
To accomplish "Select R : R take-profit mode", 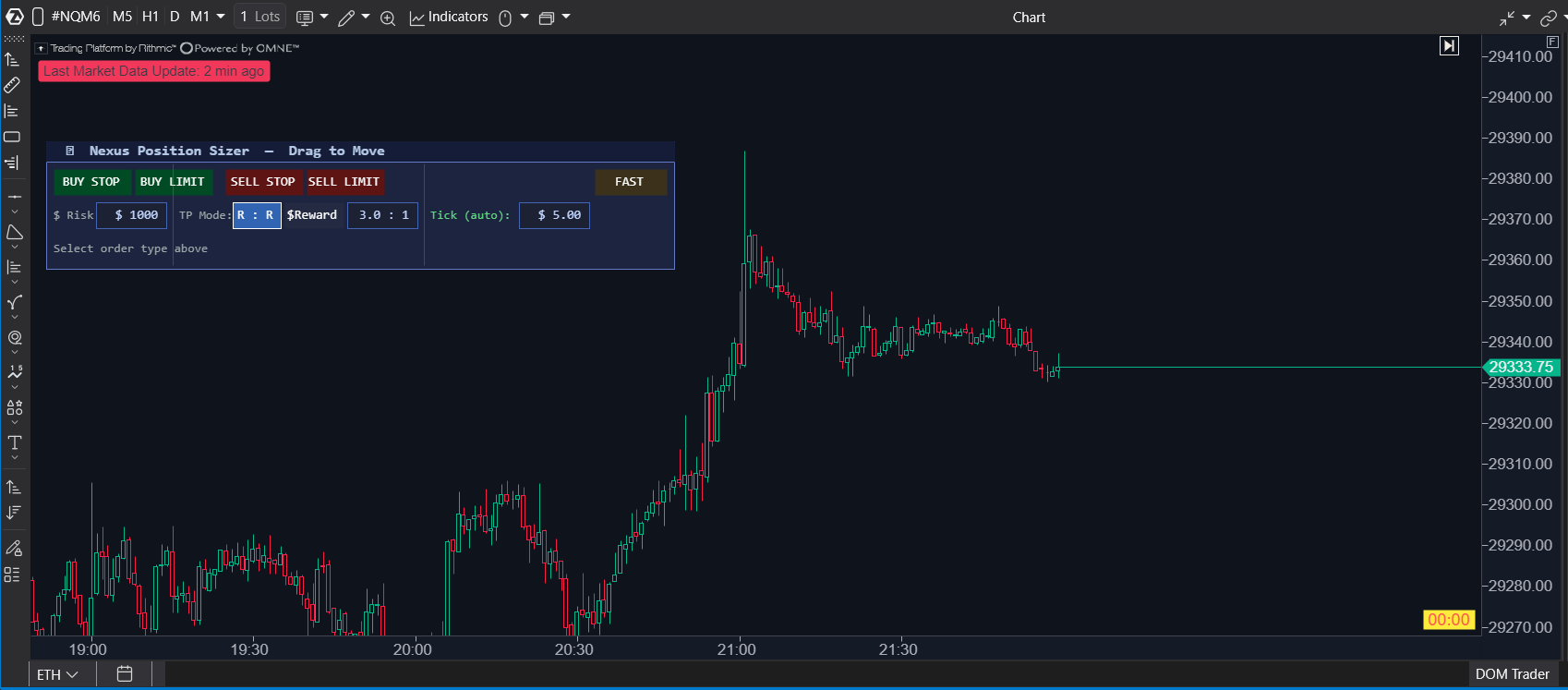I will coord(257,215).
